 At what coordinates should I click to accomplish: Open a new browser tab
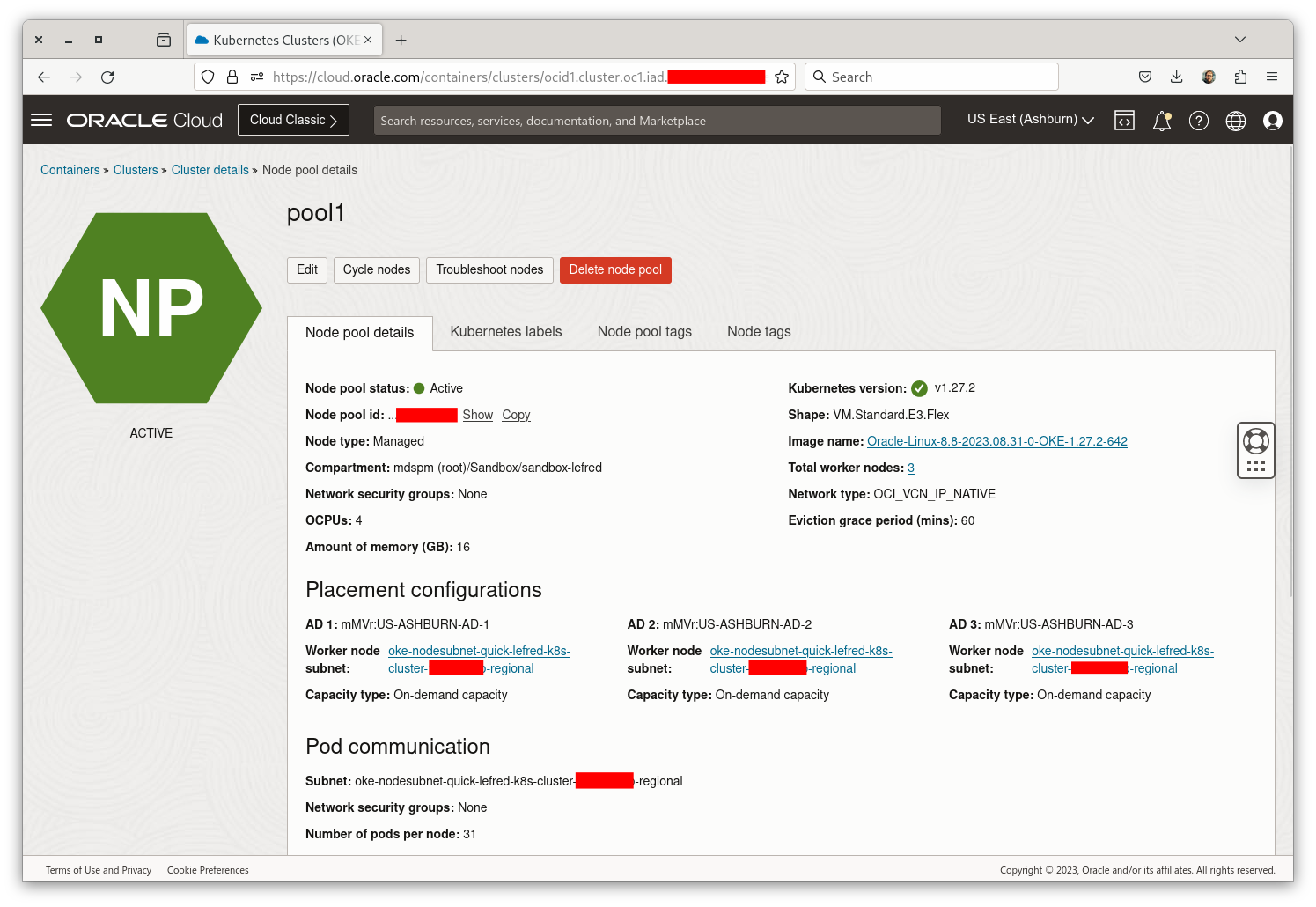pos(401,40)
